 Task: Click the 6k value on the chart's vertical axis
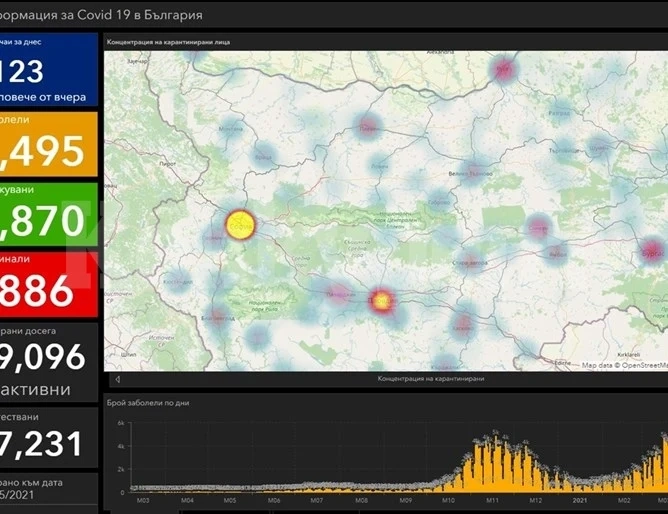point(121,423)
